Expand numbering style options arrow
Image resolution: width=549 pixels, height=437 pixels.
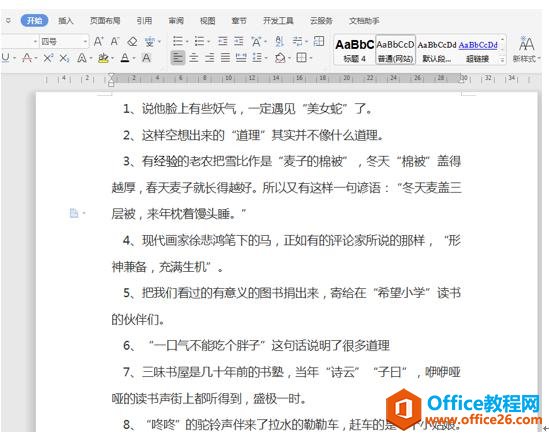[x=209, y=42]
